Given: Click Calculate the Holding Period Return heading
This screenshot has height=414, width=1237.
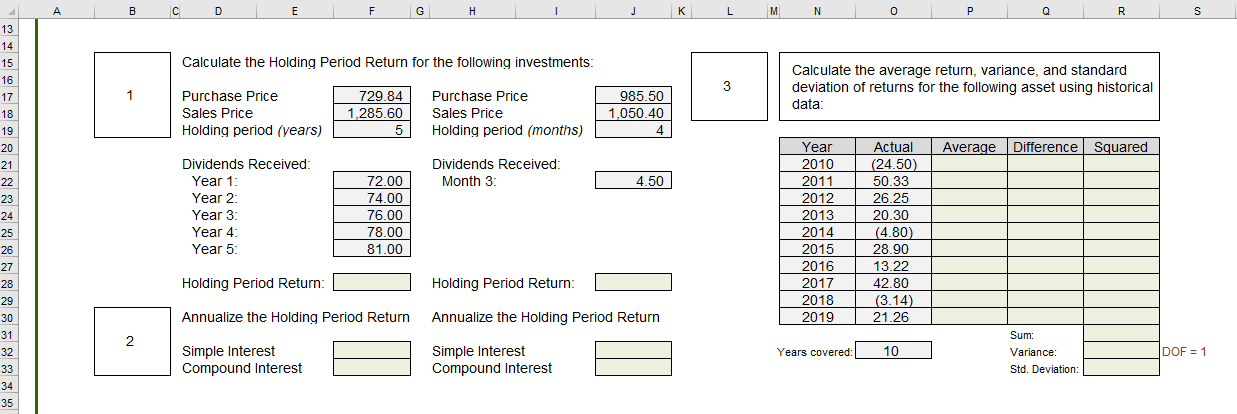Looking at the screenshot, I should coord(388,62).
